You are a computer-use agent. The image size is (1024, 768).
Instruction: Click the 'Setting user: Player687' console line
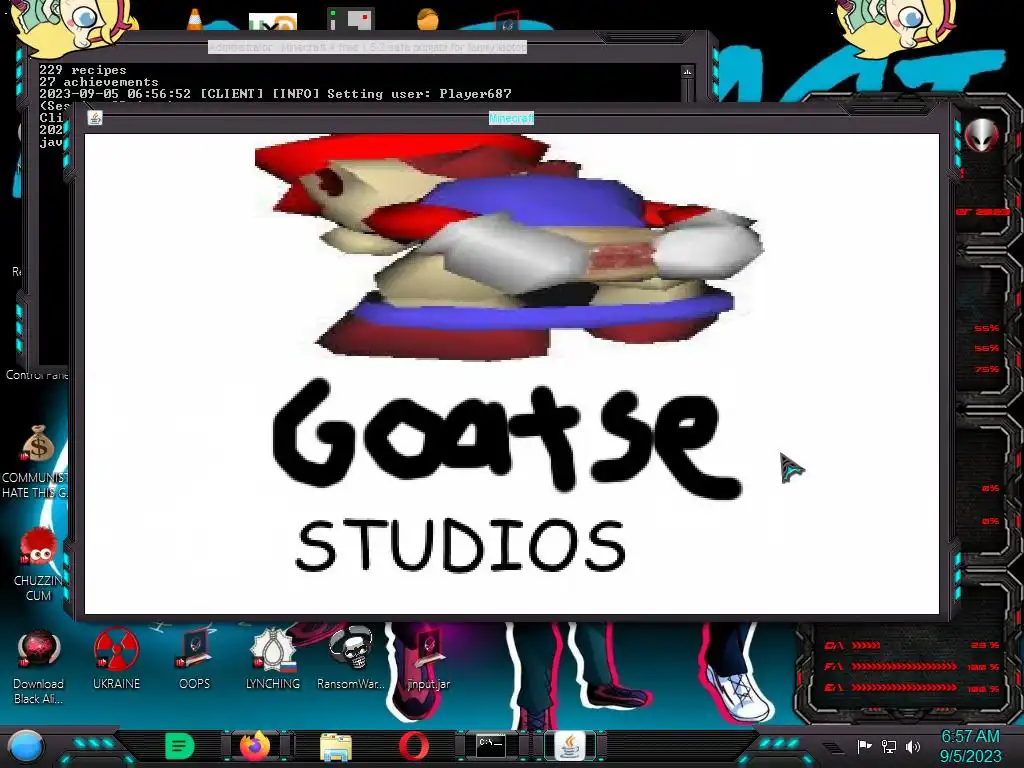tap(275, 94)
